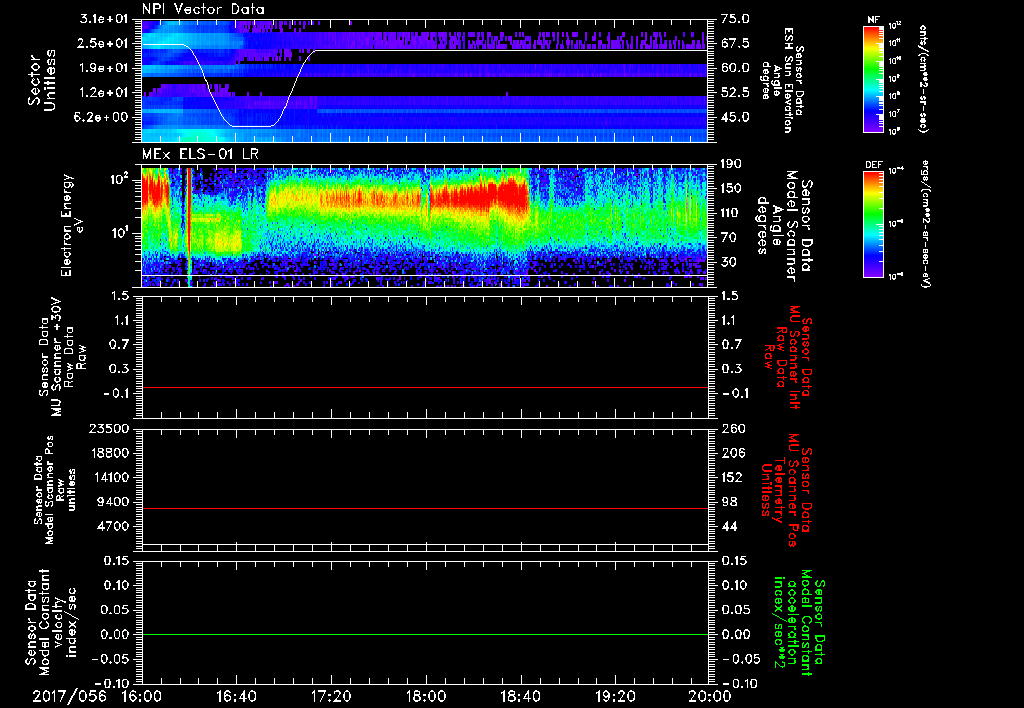
Task: Click the 1.9e+01 sector tick label
Action: [x=104, y=68]
